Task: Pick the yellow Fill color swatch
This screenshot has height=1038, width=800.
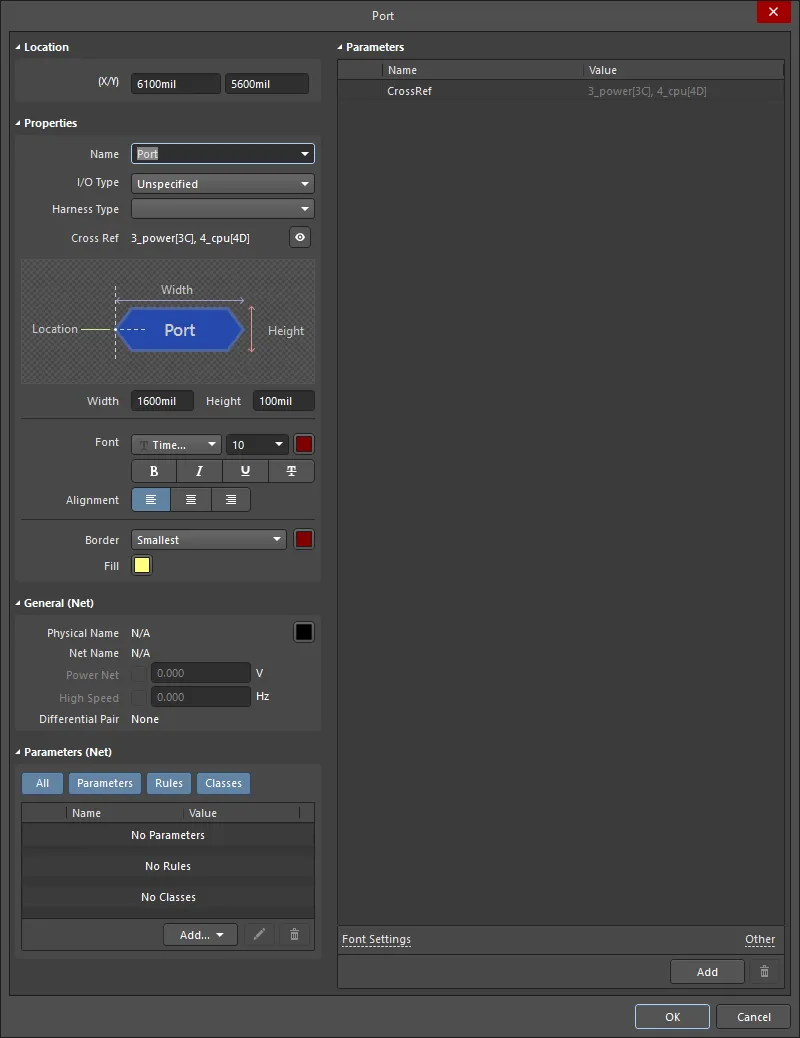Action: pos(142,565)
